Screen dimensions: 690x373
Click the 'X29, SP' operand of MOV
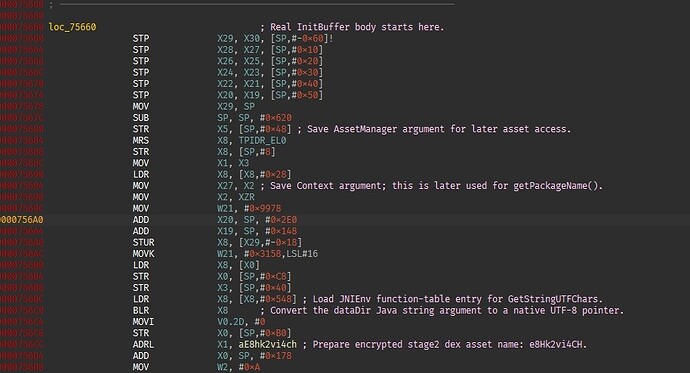coord(236,106)
